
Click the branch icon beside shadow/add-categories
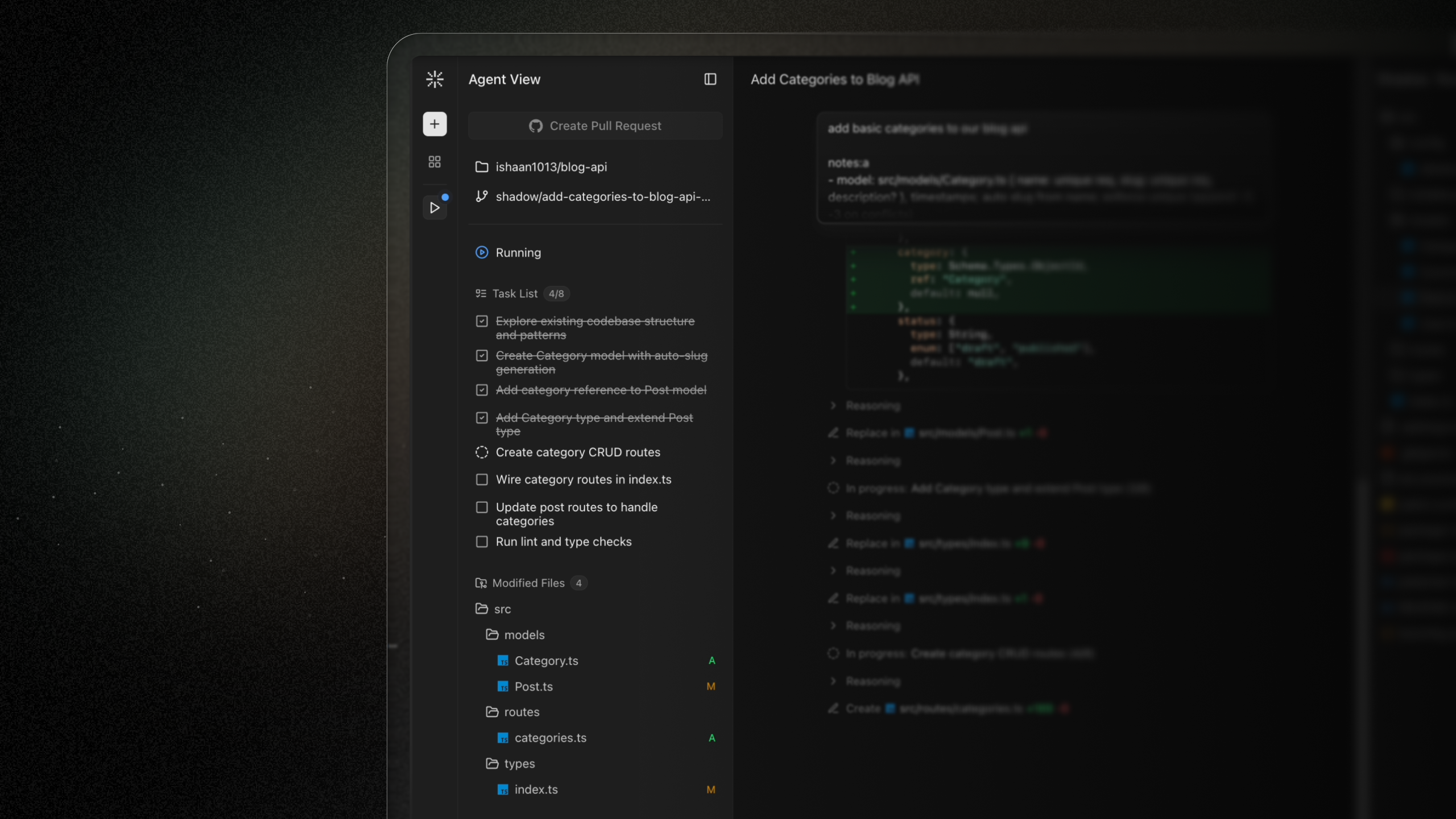coord(482,196)
